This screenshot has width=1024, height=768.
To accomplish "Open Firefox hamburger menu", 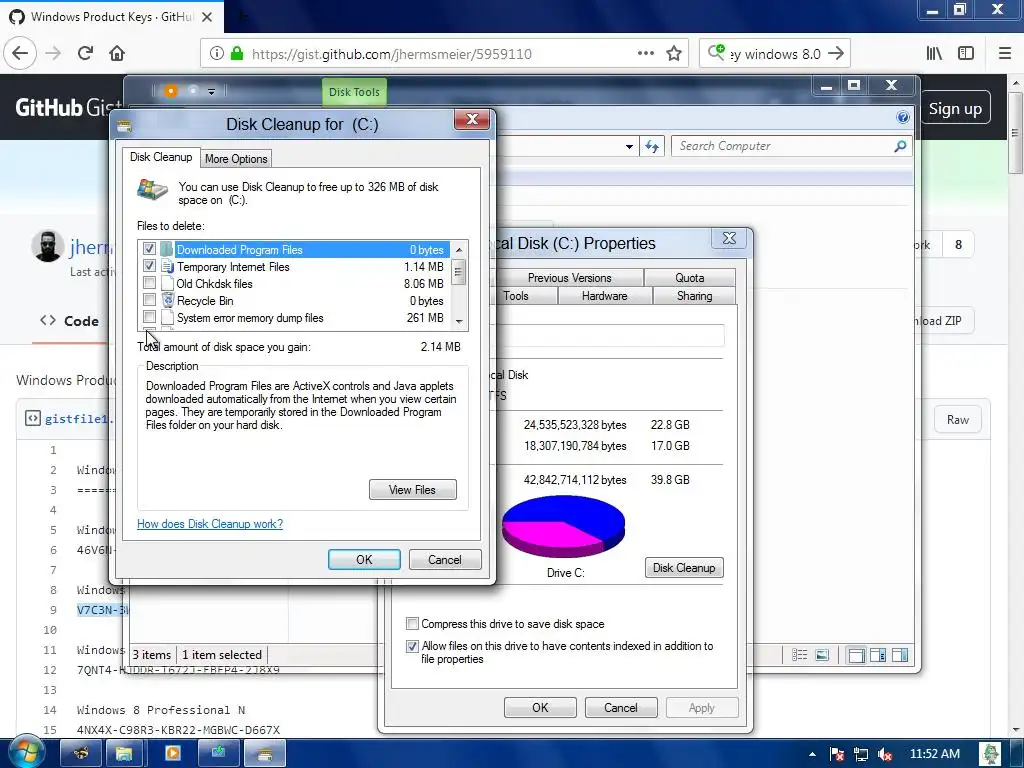I will click(1005, 54).
